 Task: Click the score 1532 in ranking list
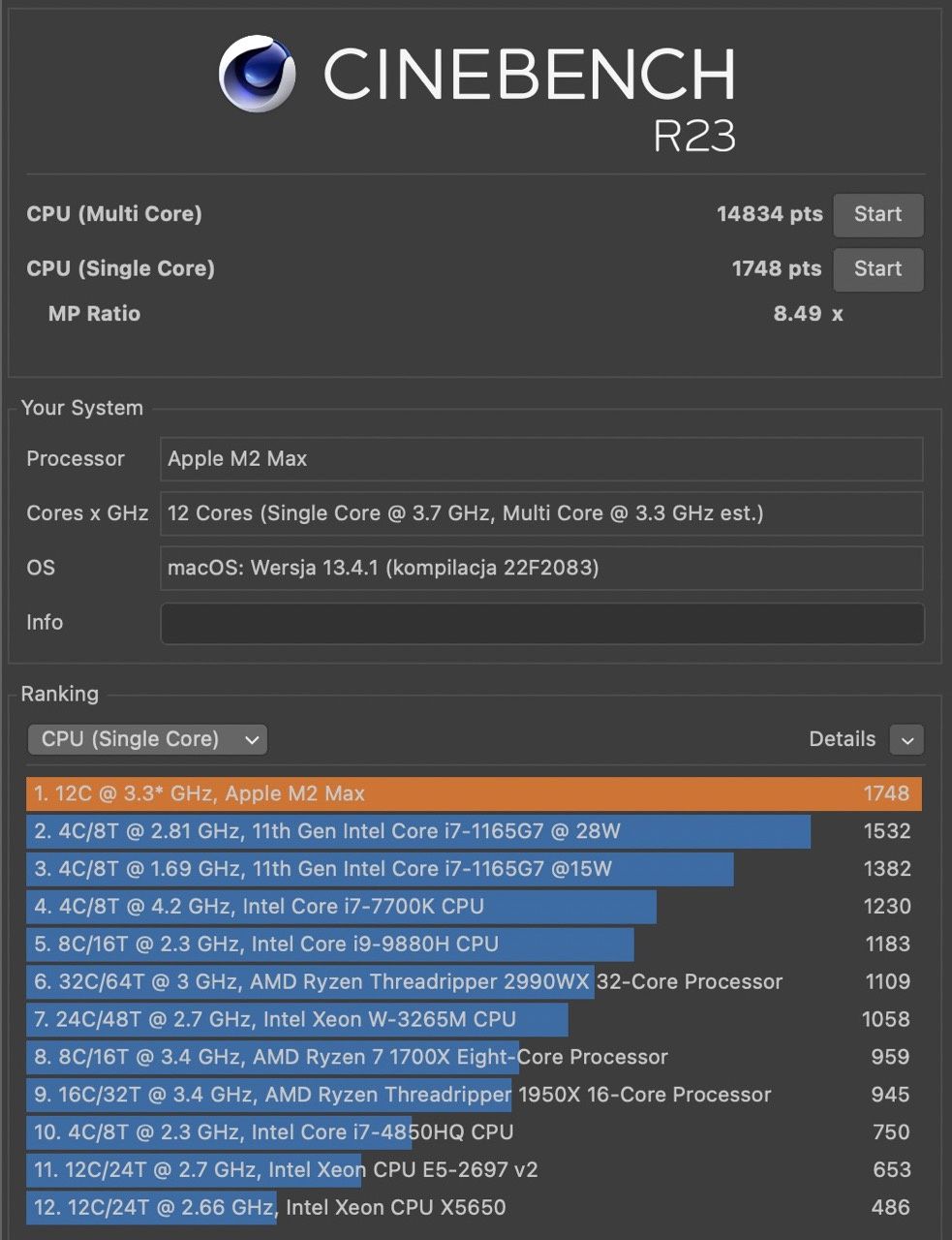pyautogui.click(x=887, y=831)
